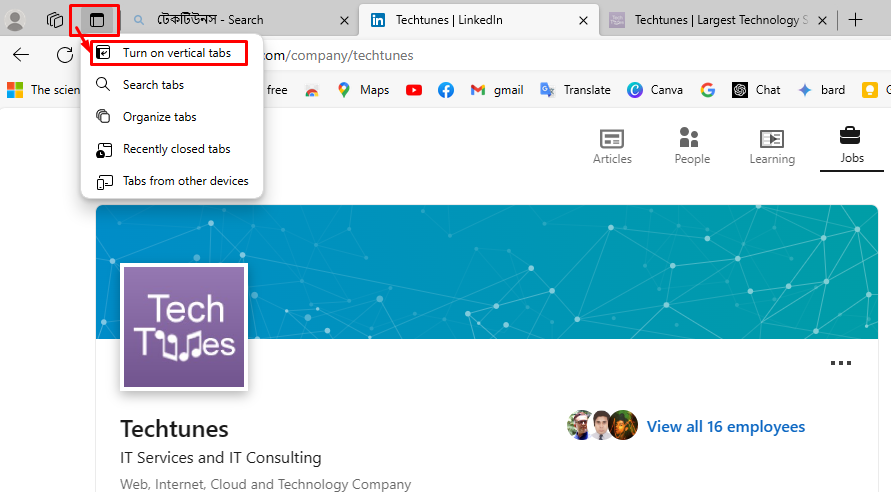
Task: Open the YouTube bookmark
Action: [x=414, y=90]
